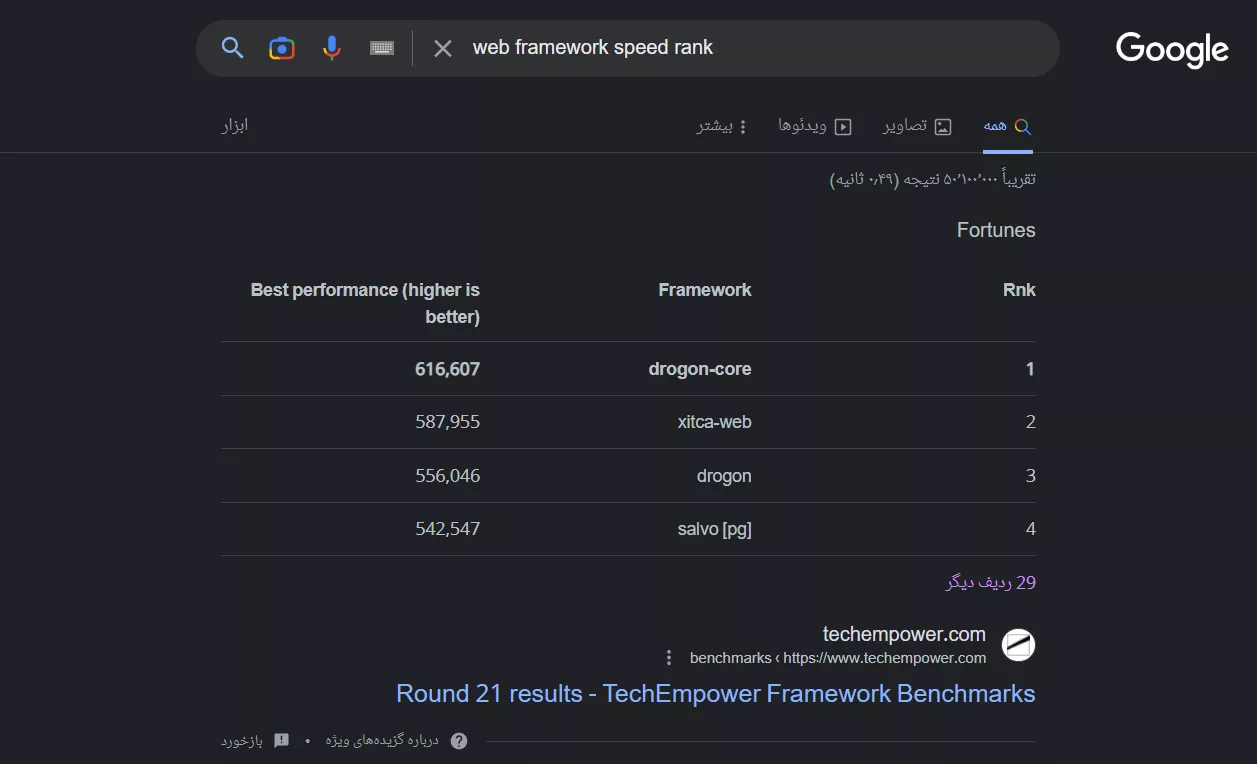Open the on-screen keyboard input tool
Viewport: 1257px width, 764px height.
click(382, 48)
